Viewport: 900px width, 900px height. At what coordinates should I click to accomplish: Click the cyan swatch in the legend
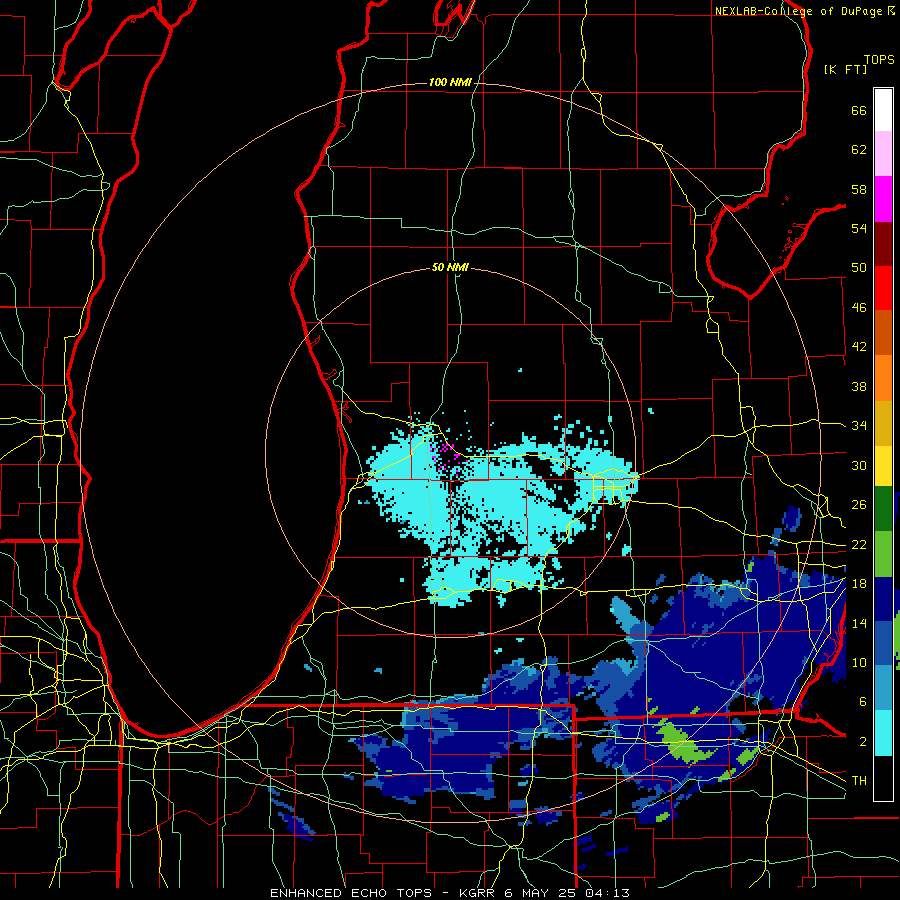coord(883,733)
